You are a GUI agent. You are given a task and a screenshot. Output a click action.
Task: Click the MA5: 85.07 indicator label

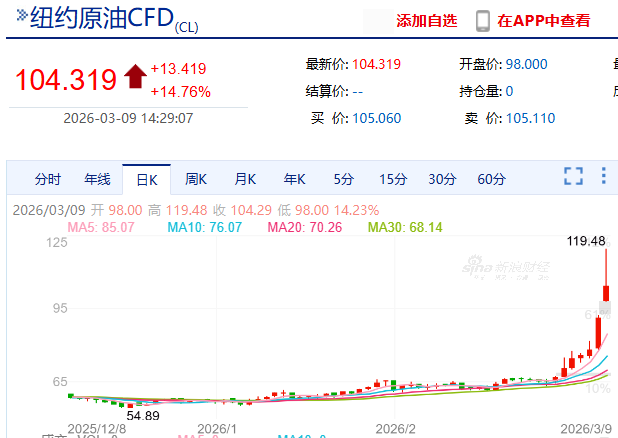(x=101, y=227)
